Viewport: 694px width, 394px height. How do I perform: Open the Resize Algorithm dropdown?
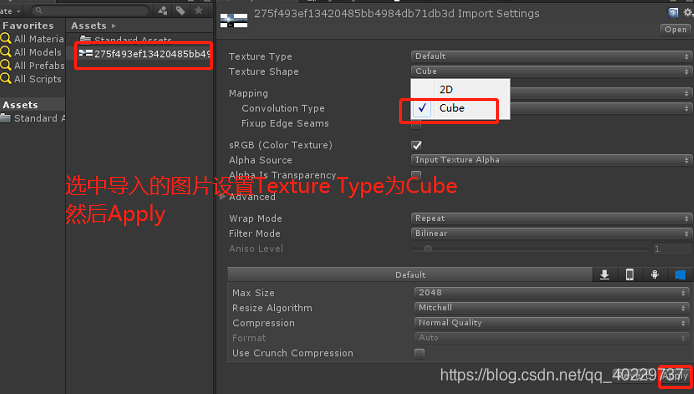click(551, 308)
